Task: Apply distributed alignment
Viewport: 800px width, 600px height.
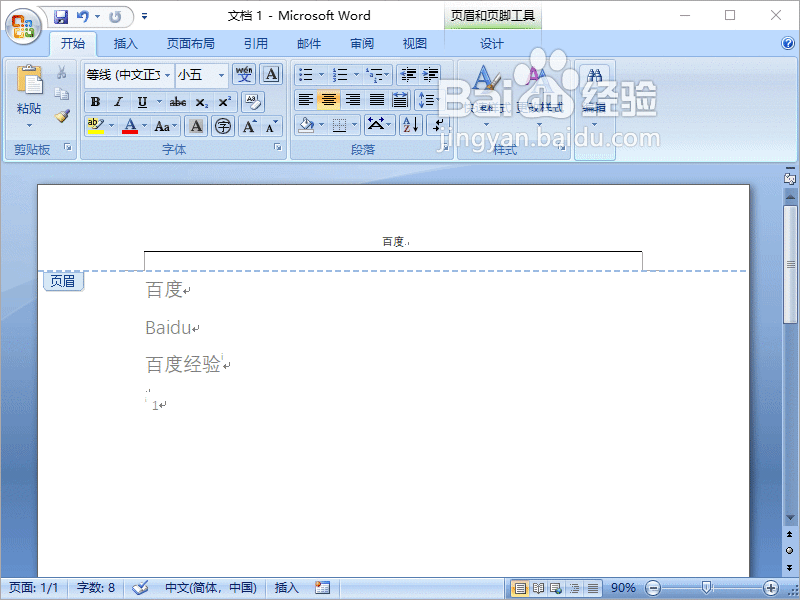Action: coord(401,99)
